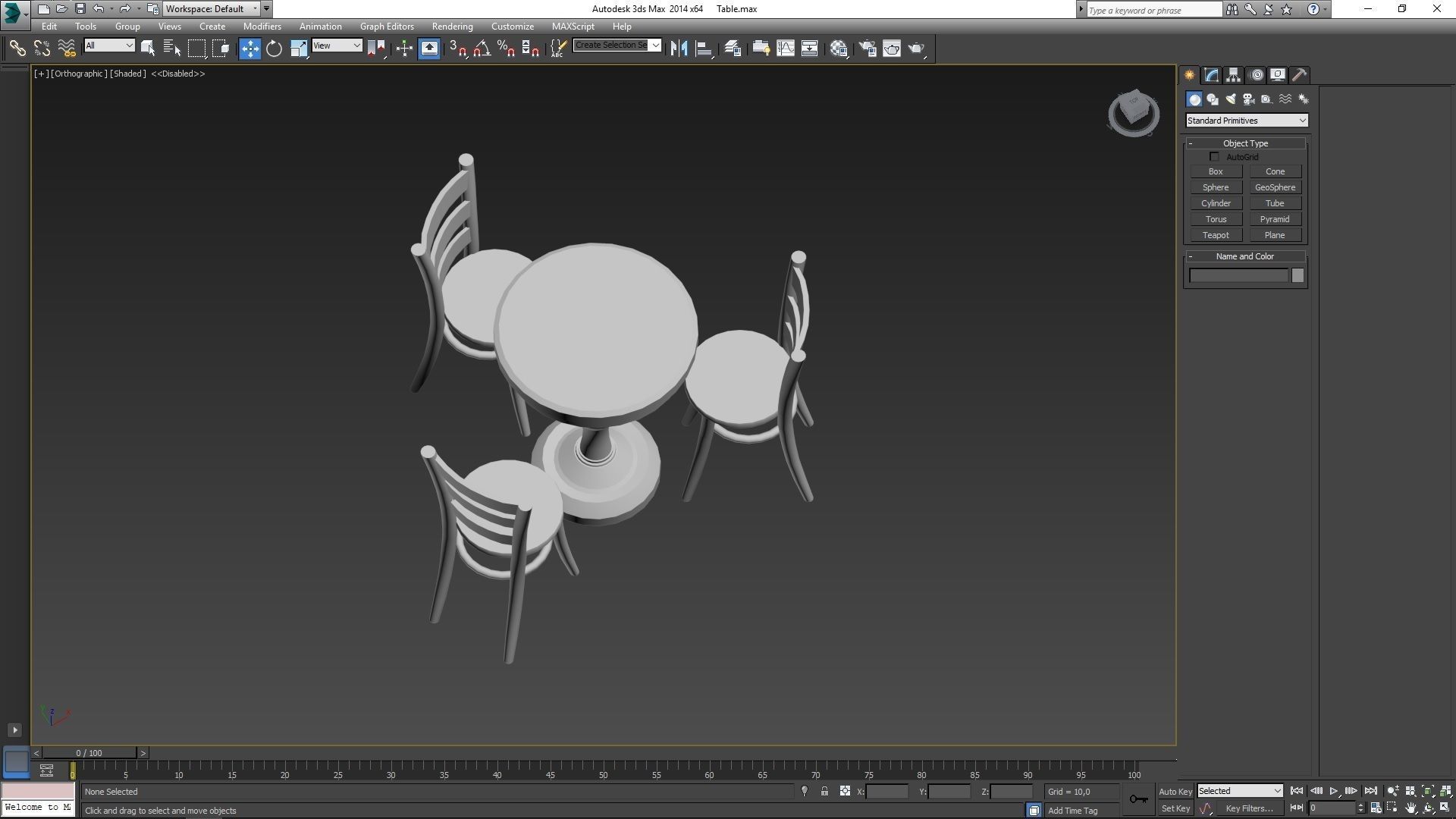Click the object color swatch
Image resolution: width=1456 pixels, height=819 pixels.
pyautogui.click(x=1298, y=276)
